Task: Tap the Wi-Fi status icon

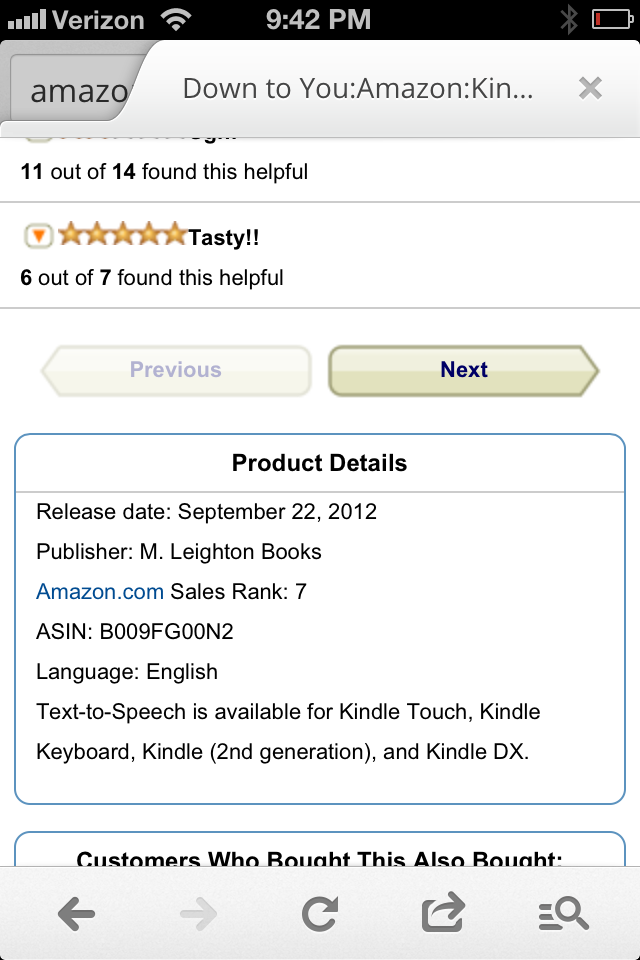Action: pos(176,19)
